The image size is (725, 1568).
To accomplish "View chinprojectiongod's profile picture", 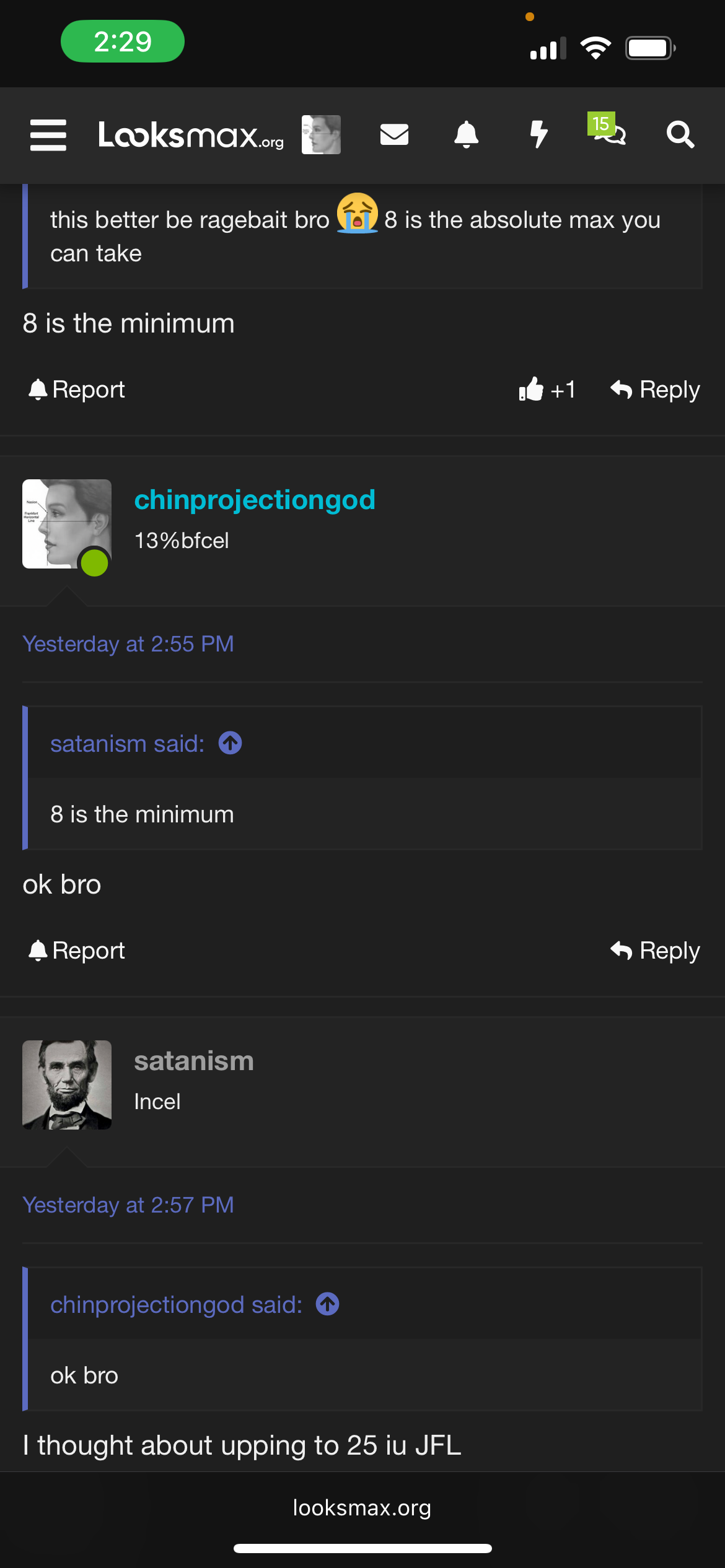I will pyautogui.click(x=67, y=524).
